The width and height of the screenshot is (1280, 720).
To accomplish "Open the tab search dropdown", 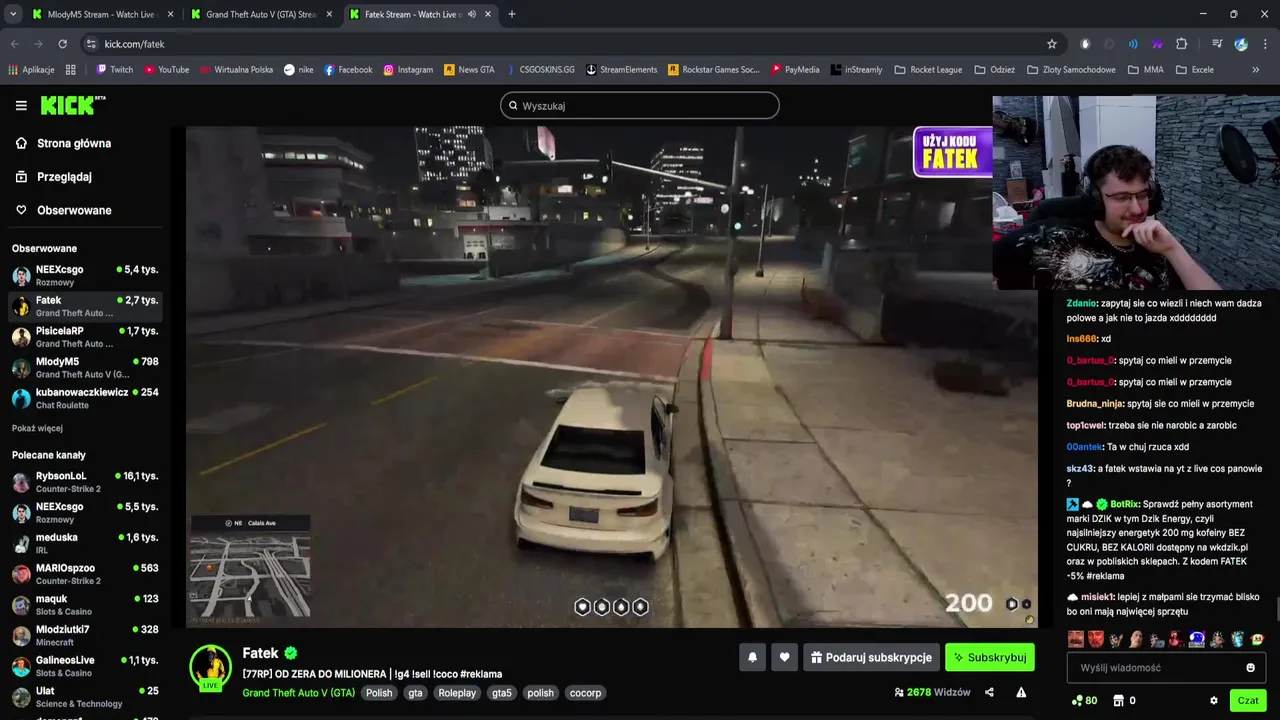I will [13, 14].
